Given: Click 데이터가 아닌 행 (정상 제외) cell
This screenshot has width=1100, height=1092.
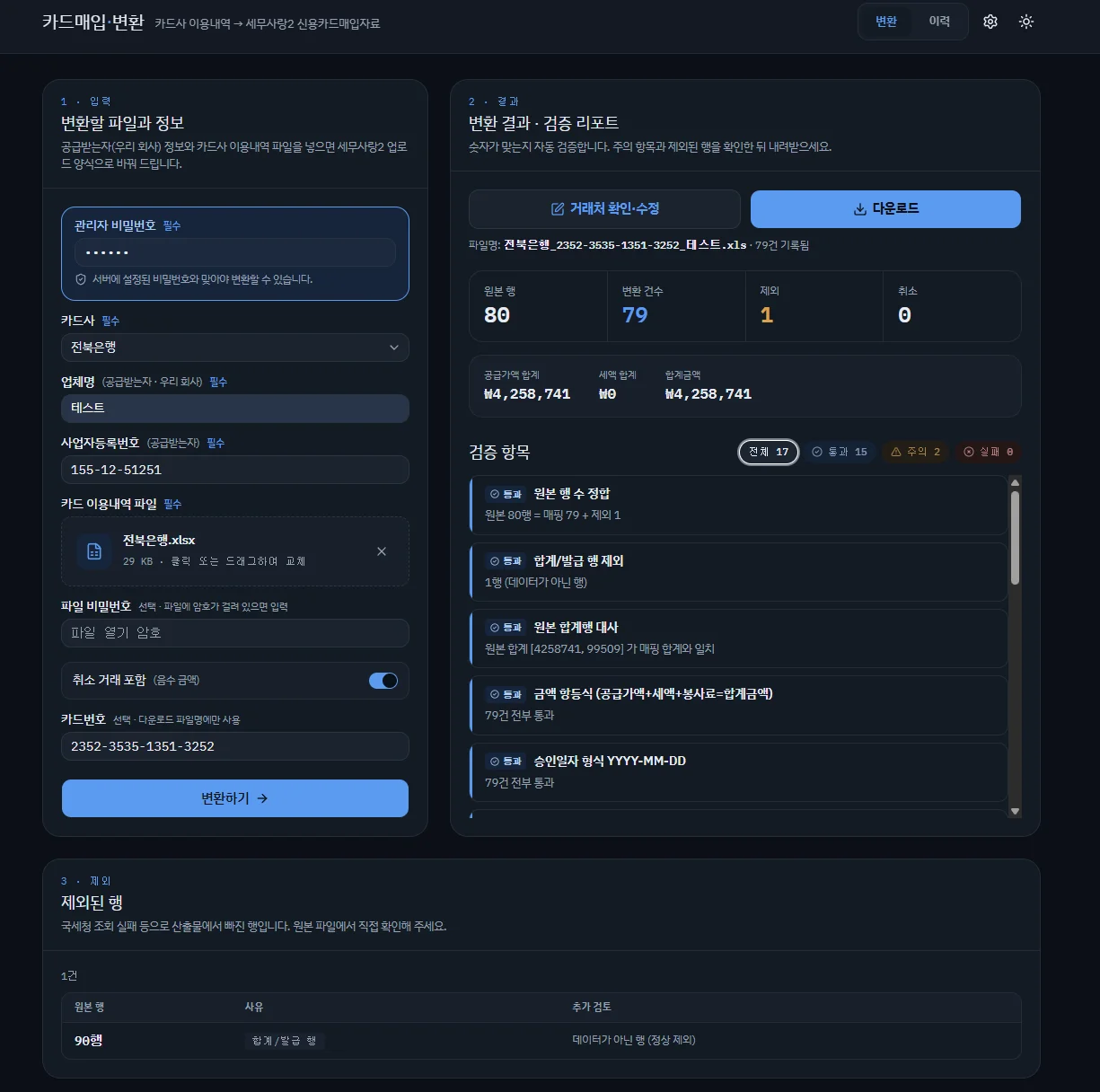Looking at the screenshot, I should tap(634, 1041).
